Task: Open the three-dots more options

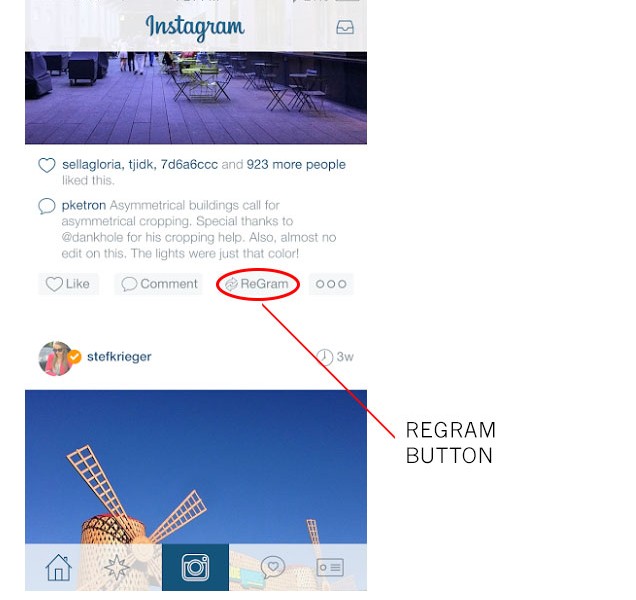Action: tap(331, 284)
